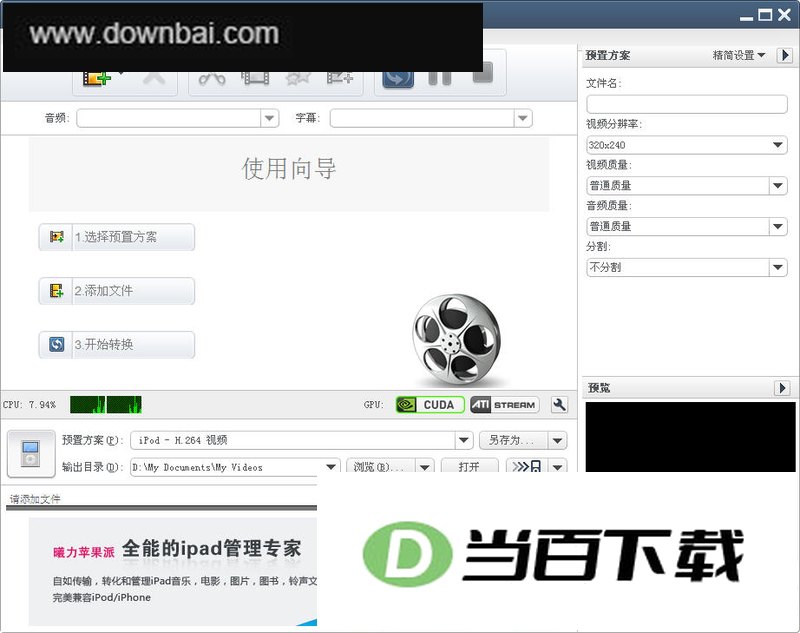
Task: Click the blue convert toolbar icon
Action: [x=398, y=79]
